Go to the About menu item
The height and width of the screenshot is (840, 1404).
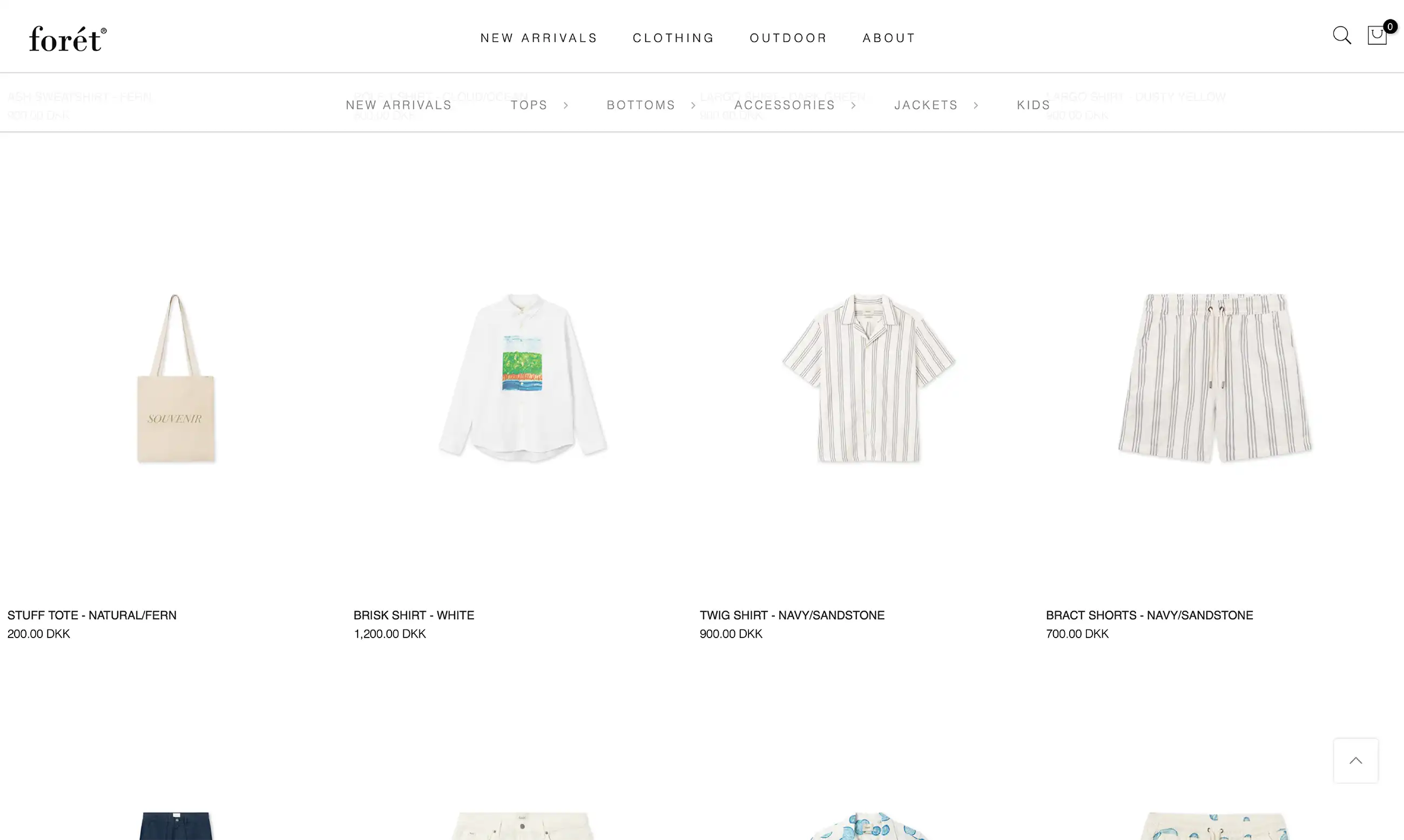point(888,38)
